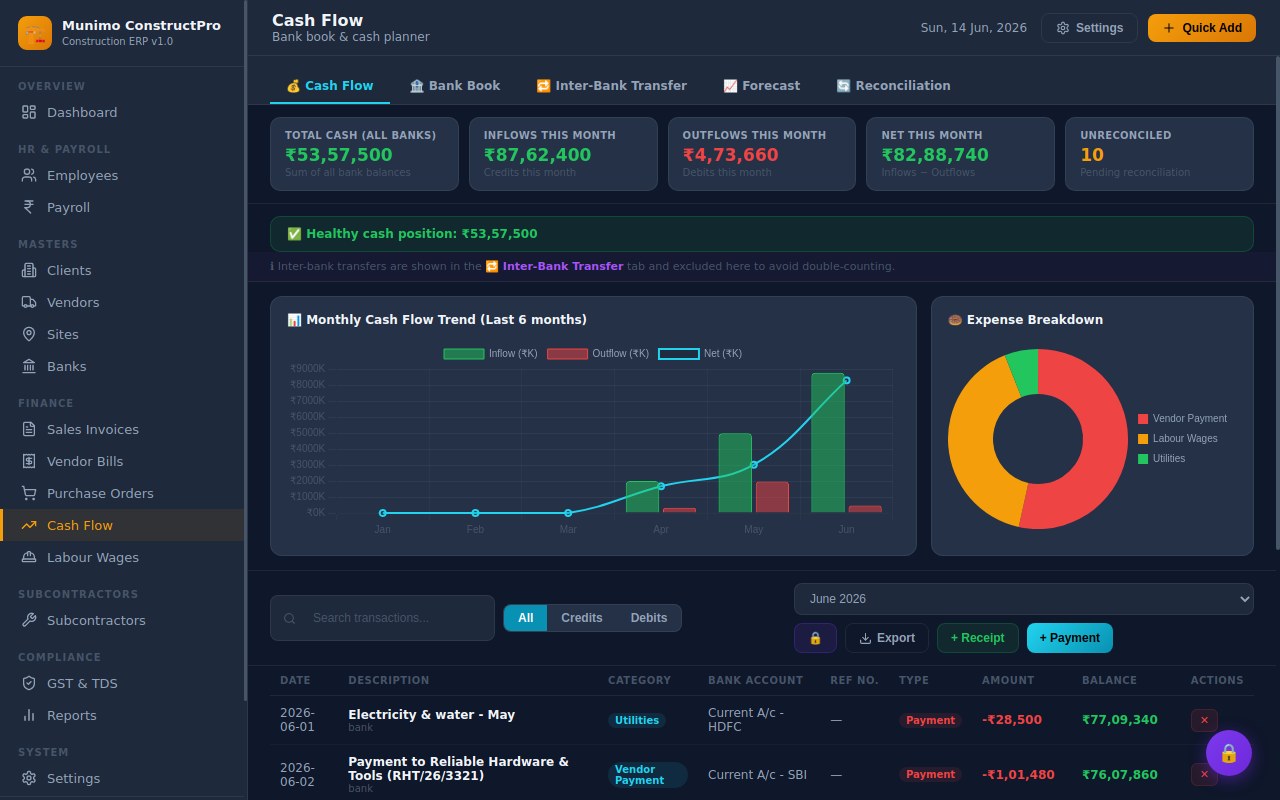Open Reports bar chart icon
1280x800 pixels.
click(29, 715)
